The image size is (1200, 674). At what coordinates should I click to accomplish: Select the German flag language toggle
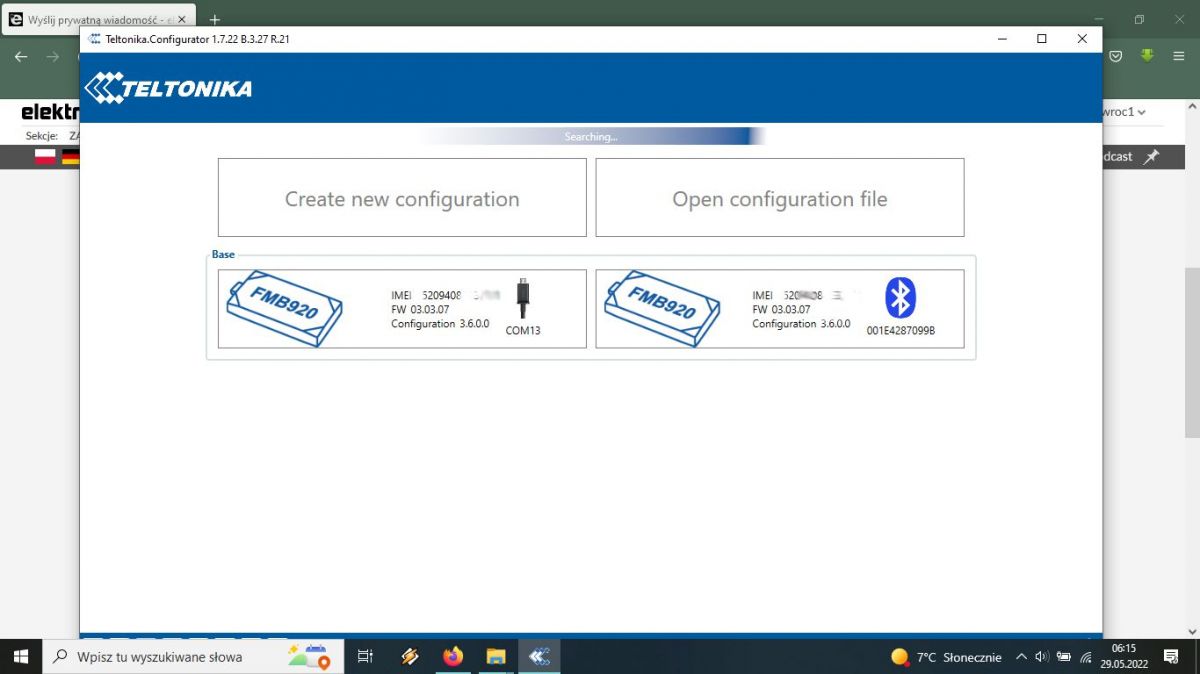[x=70, y=157]
